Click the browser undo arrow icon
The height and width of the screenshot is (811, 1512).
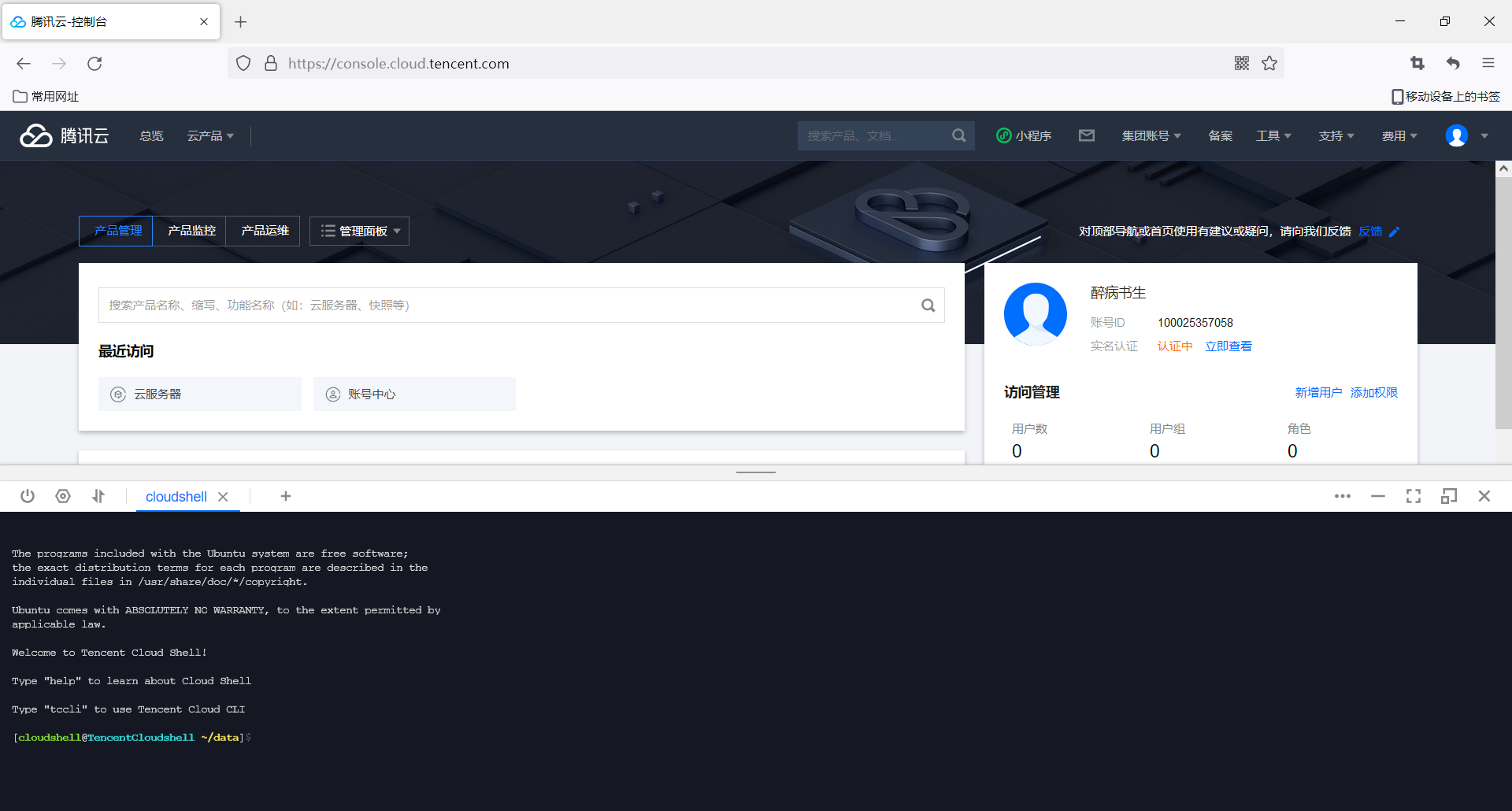tap(1453, 63)
